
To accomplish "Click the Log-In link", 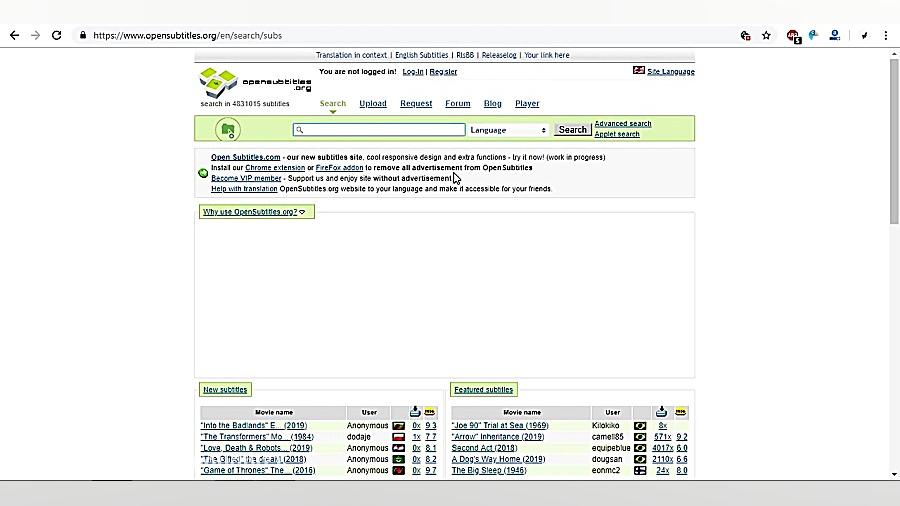I will 413,72.
